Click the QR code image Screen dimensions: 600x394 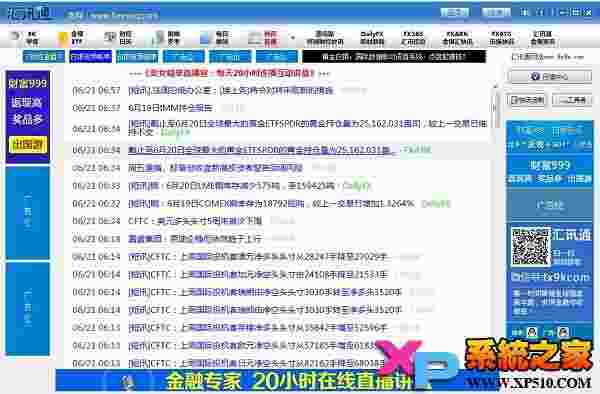(530, 246)
